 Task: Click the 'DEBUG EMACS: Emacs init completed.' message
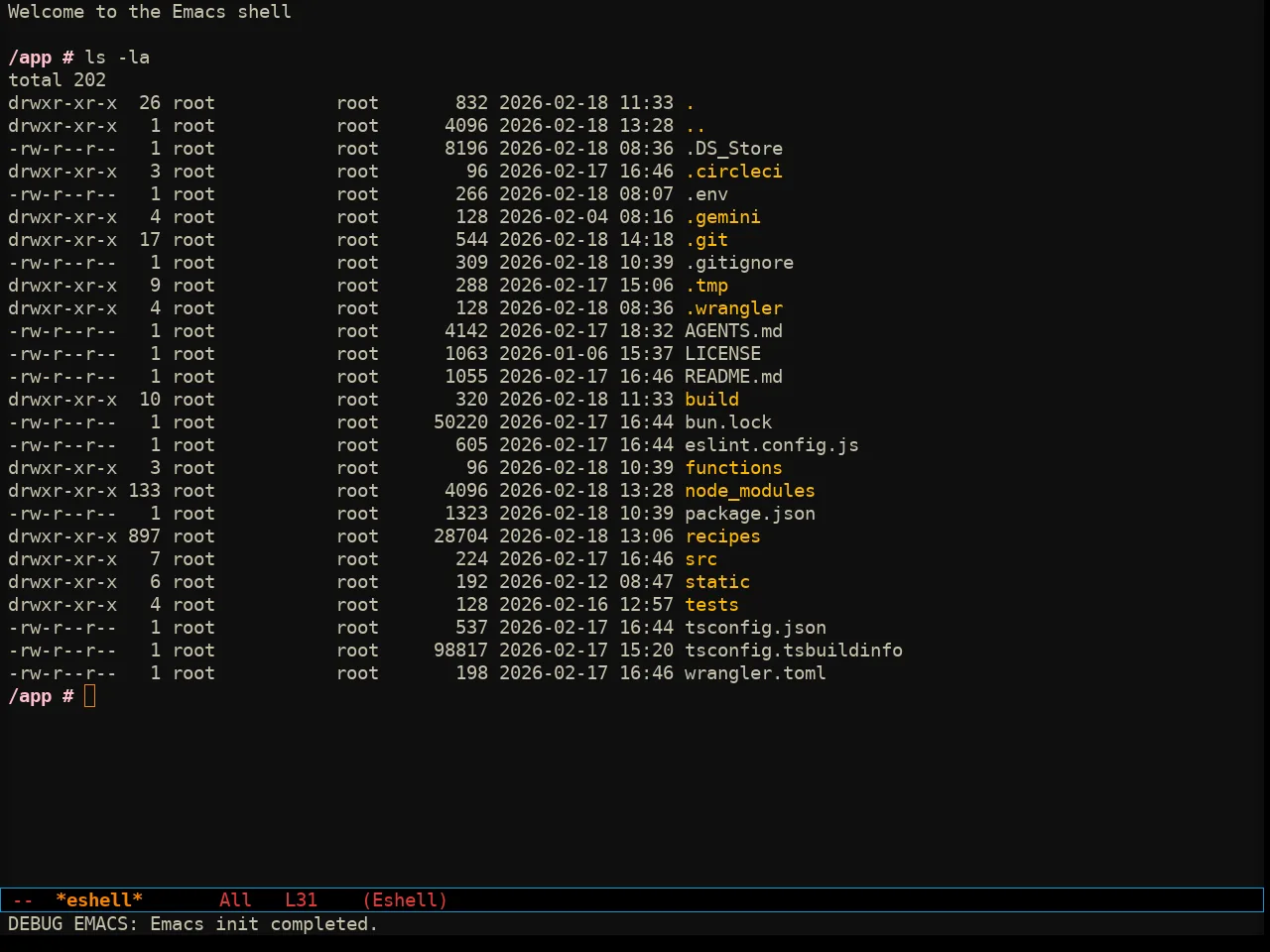(x=193, y=924)
